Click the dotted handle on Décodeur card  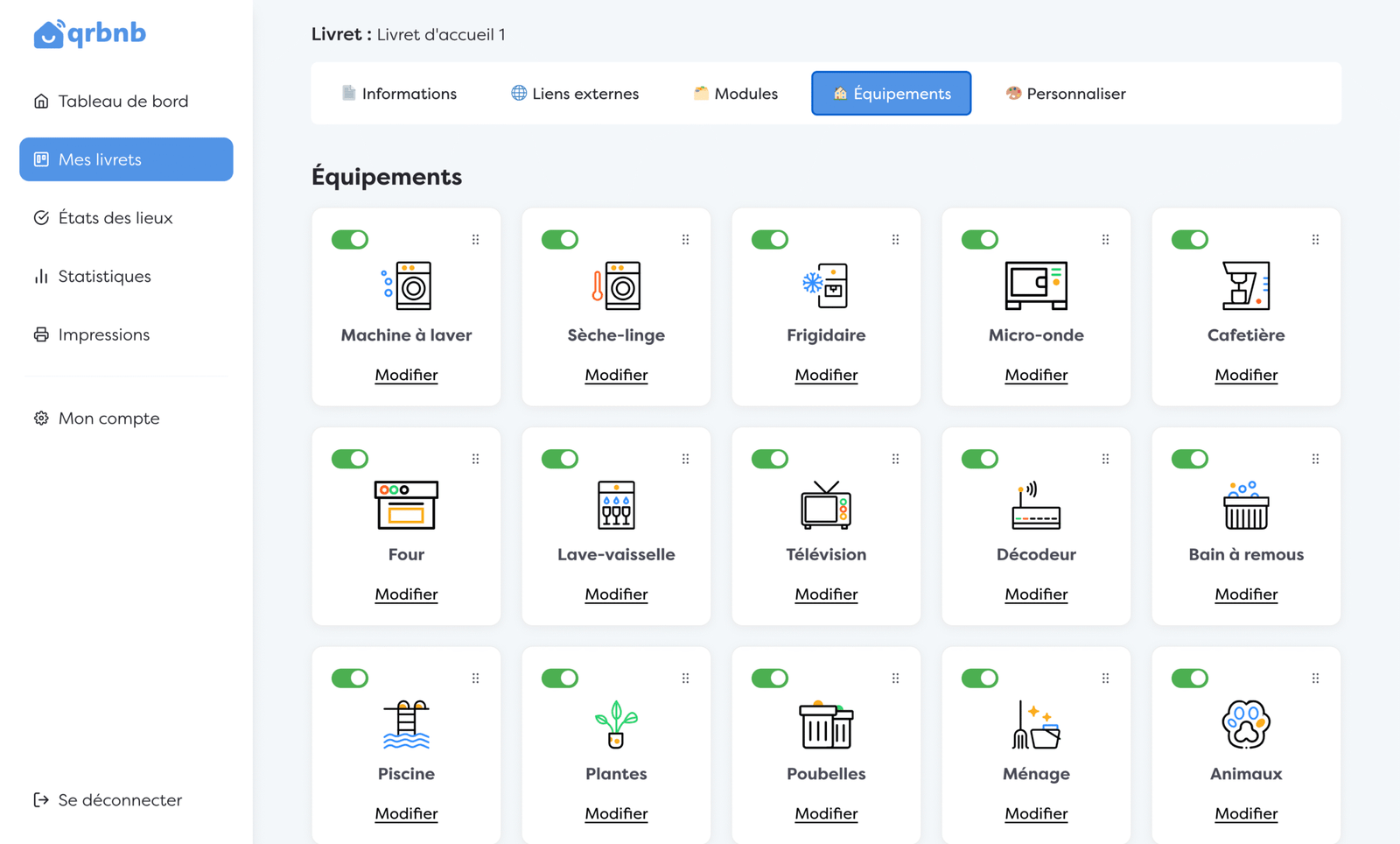pyautogui.click(x=1106, y=459)
